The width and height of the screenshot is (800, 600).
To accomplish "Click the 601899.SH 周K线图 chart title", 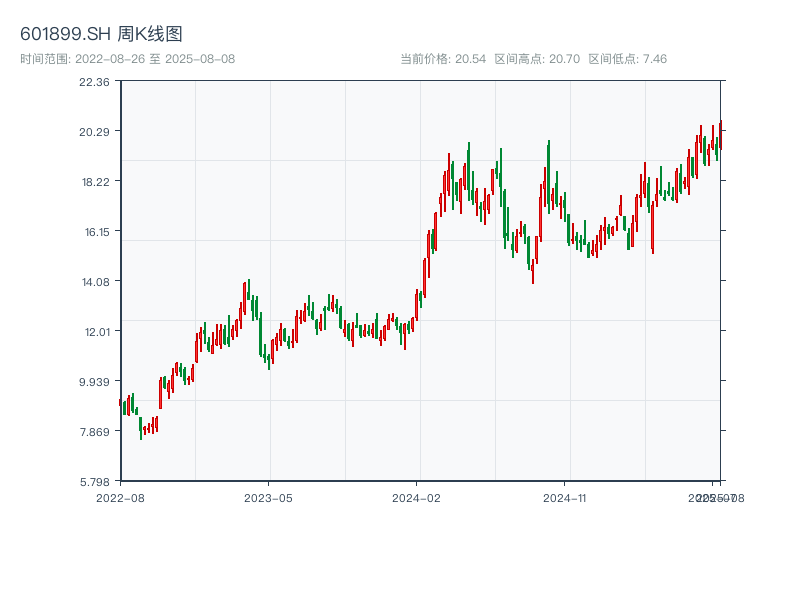I will pos(101,35).
